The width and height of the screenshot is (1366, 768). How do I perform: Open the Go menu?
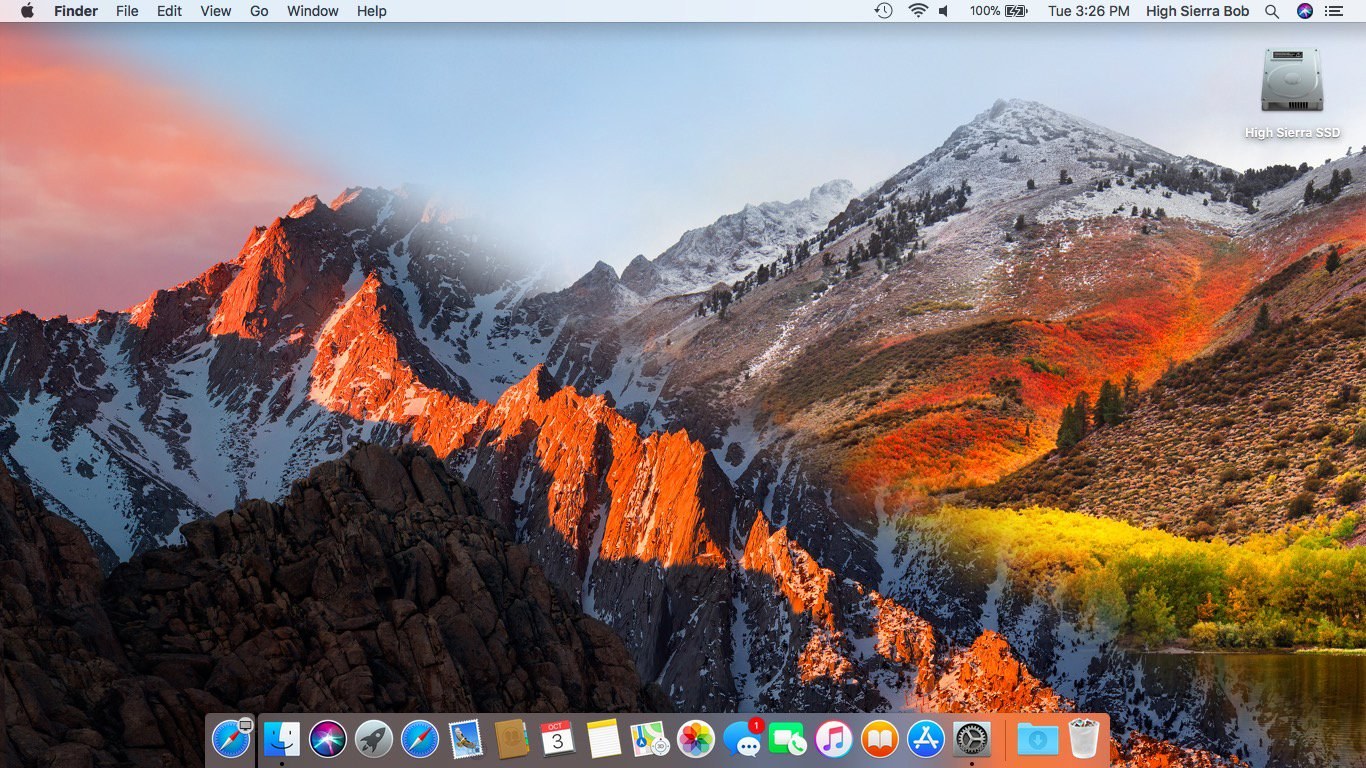click(x=259, y=11)
